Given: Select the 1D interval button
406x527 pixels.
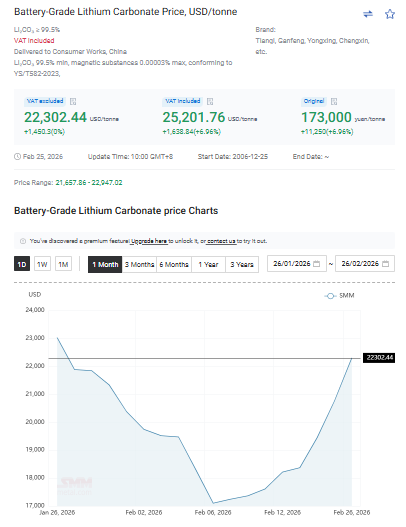Looking at the screenshot, I should click(x=22, y=264).
